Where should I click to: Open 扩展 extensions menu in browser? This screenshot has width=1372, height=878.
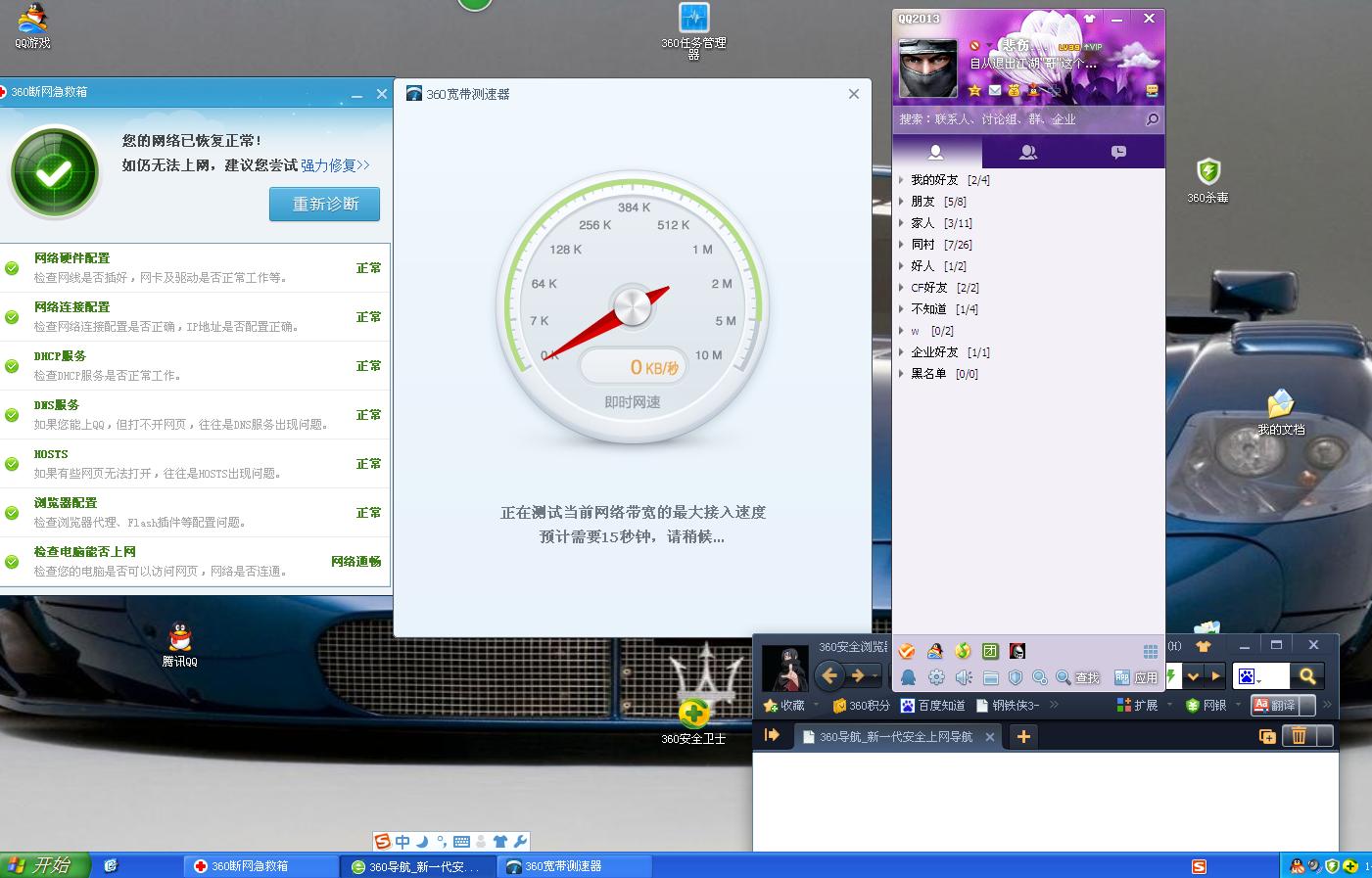1137,705
